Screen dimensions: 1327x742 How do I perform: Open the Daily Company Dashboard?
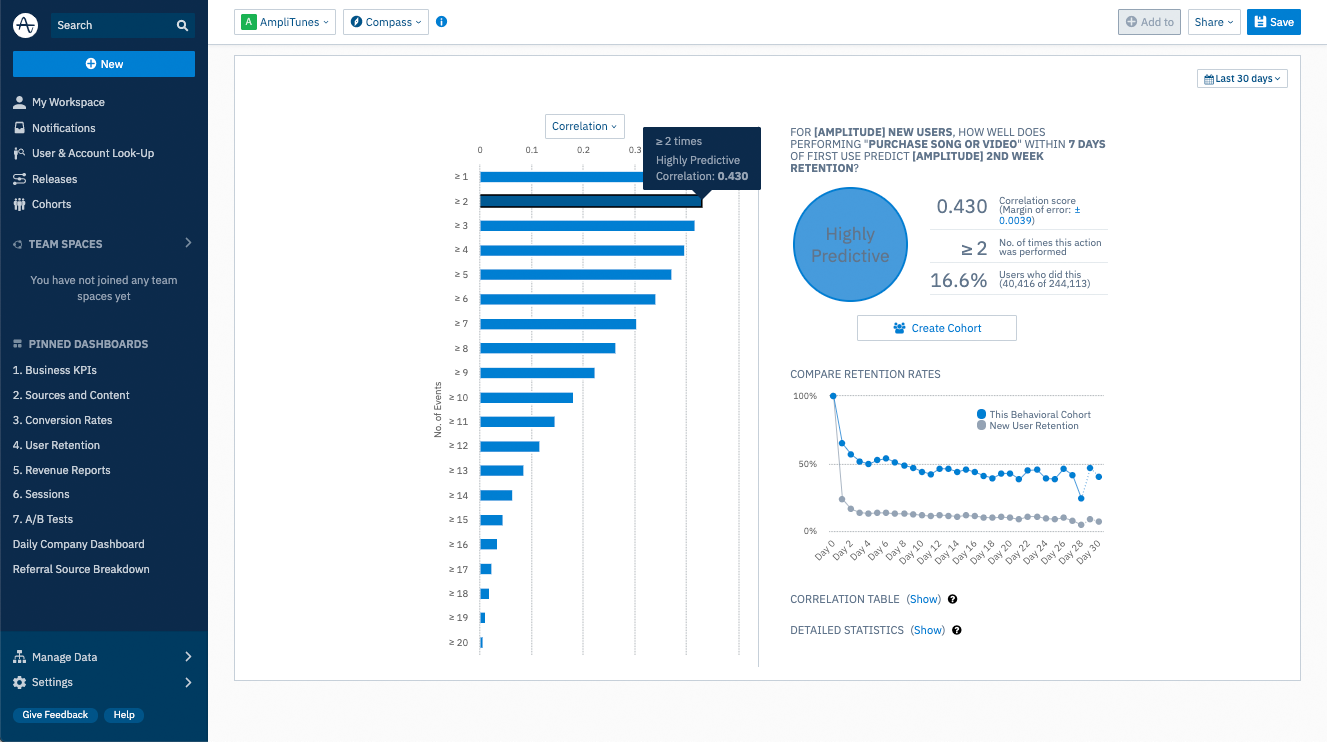pos(78,544)
